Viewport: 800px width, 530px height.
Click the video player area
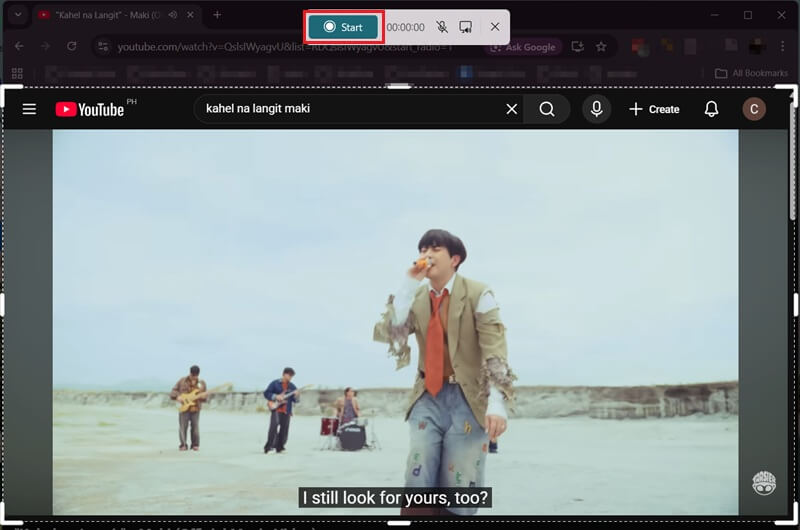click(x=395, y=322)
